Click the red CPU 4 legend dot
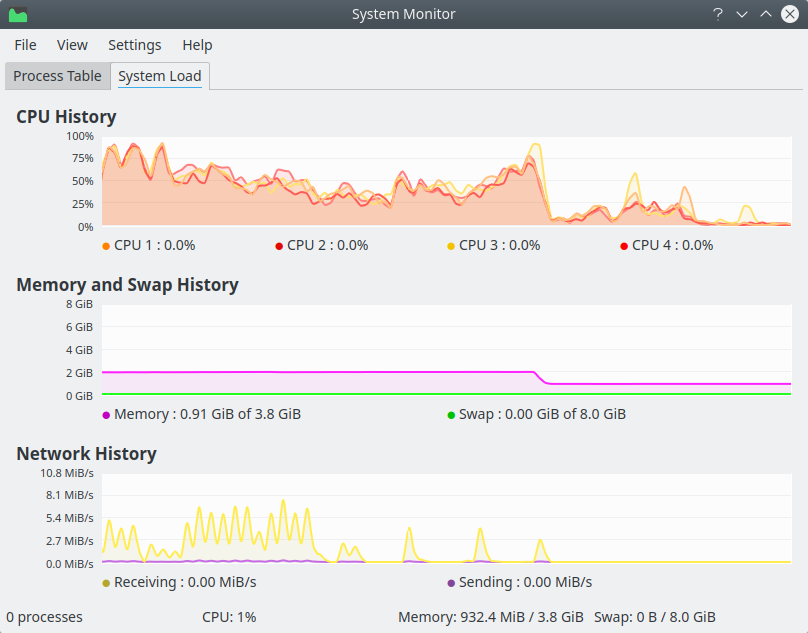Screen dimensions: 808x633 point(624,246)
